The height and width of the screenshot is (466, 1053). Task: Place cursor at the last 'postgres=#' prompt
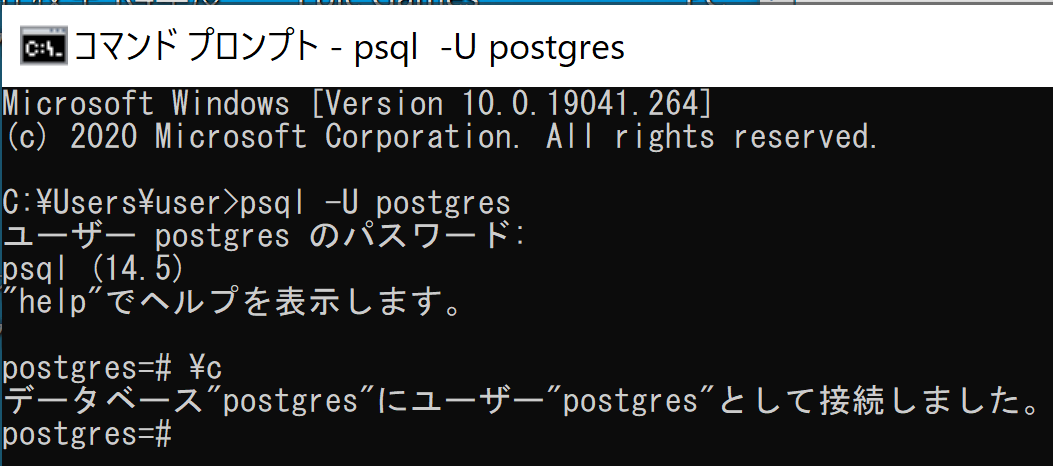tap(88, 435)
